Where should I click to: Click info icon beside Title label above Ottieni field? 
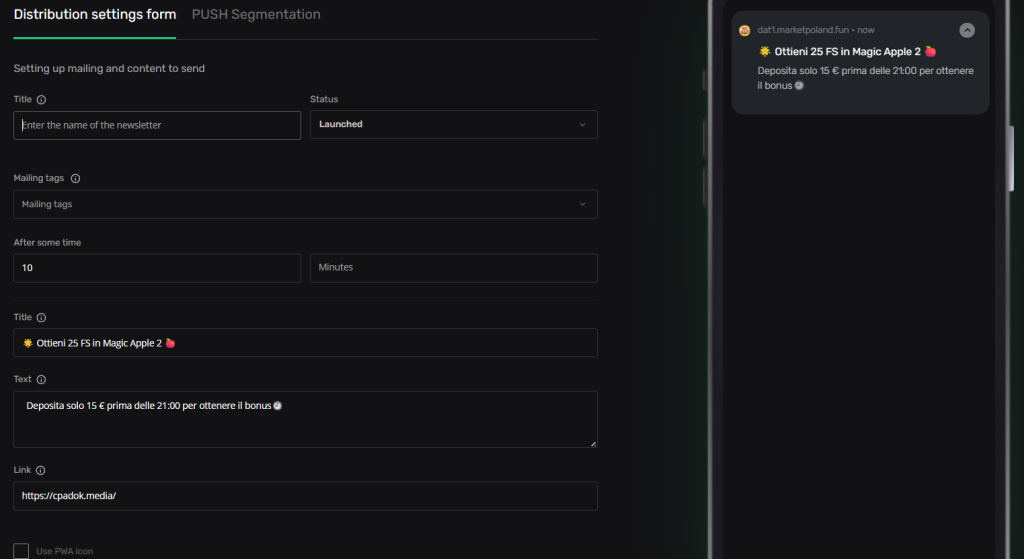[41, 317]
